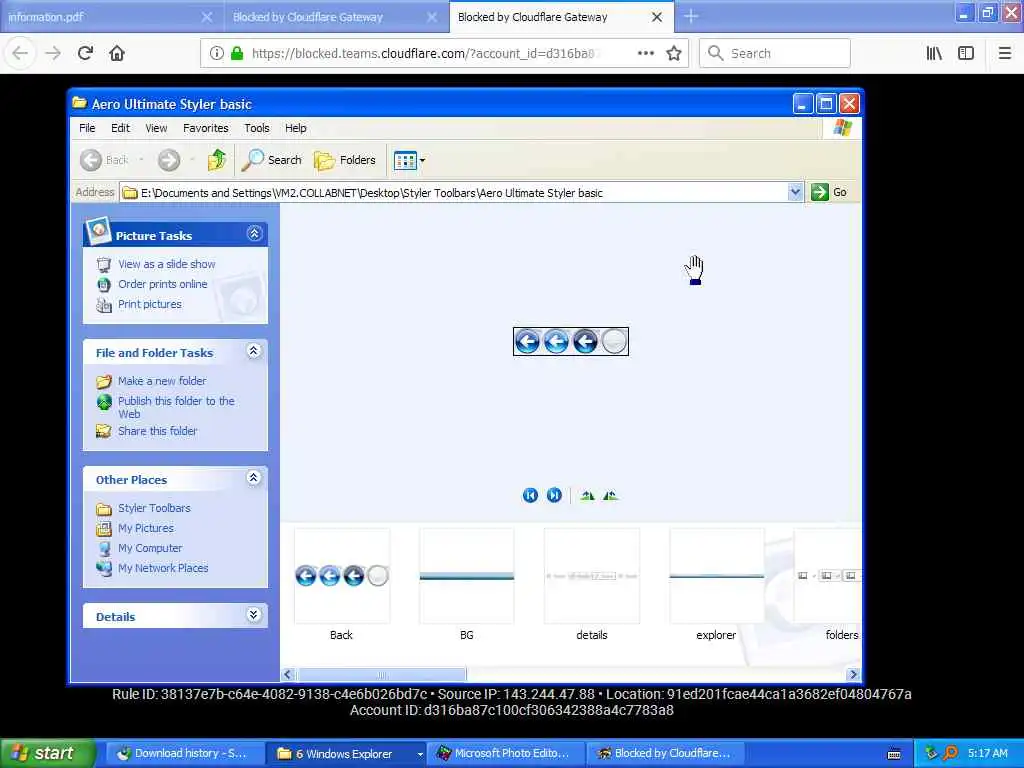Collapse File and Folder Tasks panel
1024x768 pixels.
[254, 351]
